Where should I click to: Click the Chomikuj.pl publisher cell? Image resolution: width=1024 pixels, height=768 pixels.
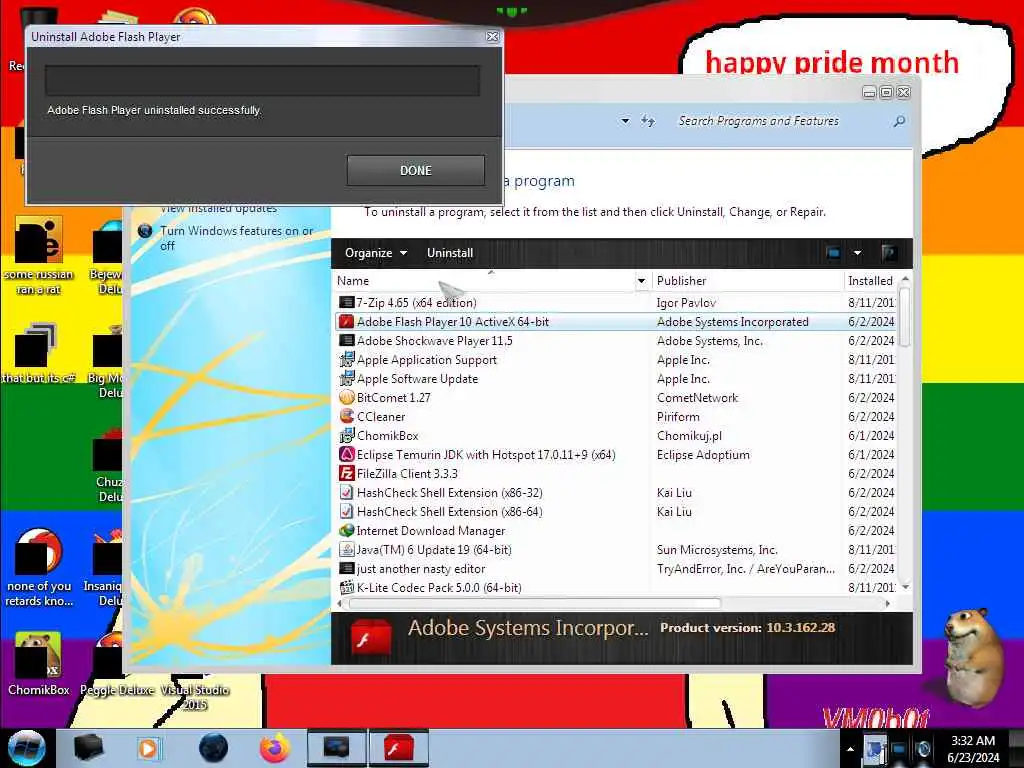click(690, 435)
